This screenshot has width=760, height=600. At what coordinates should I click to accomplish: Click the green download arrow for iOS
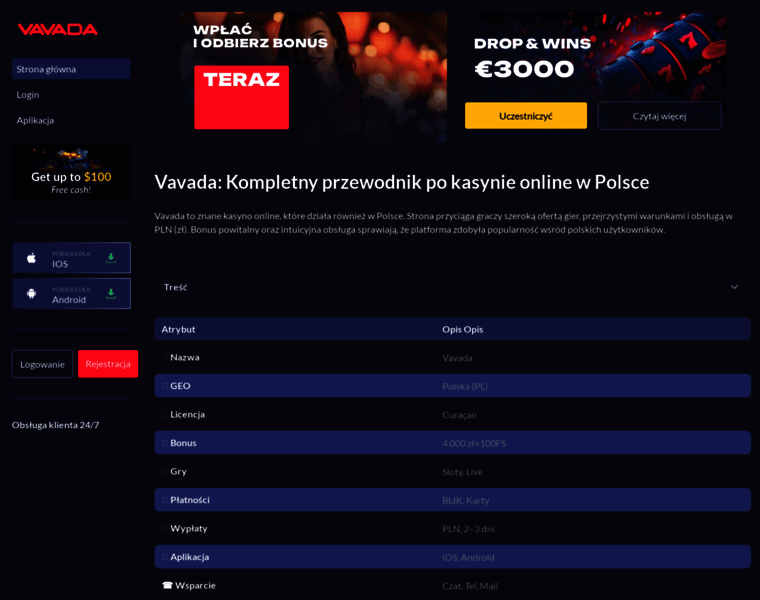pos(111,258)
